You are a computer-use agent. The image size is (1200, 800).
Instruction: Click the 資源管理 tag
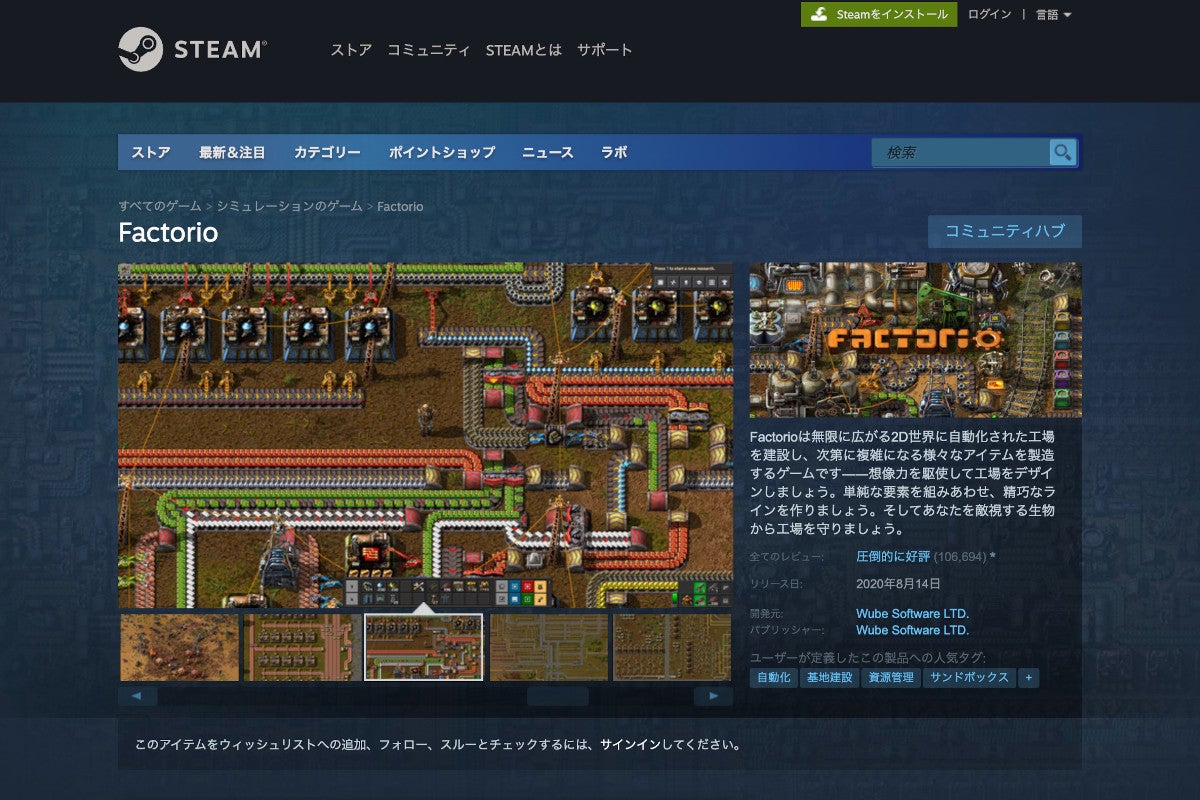point(890,678)
